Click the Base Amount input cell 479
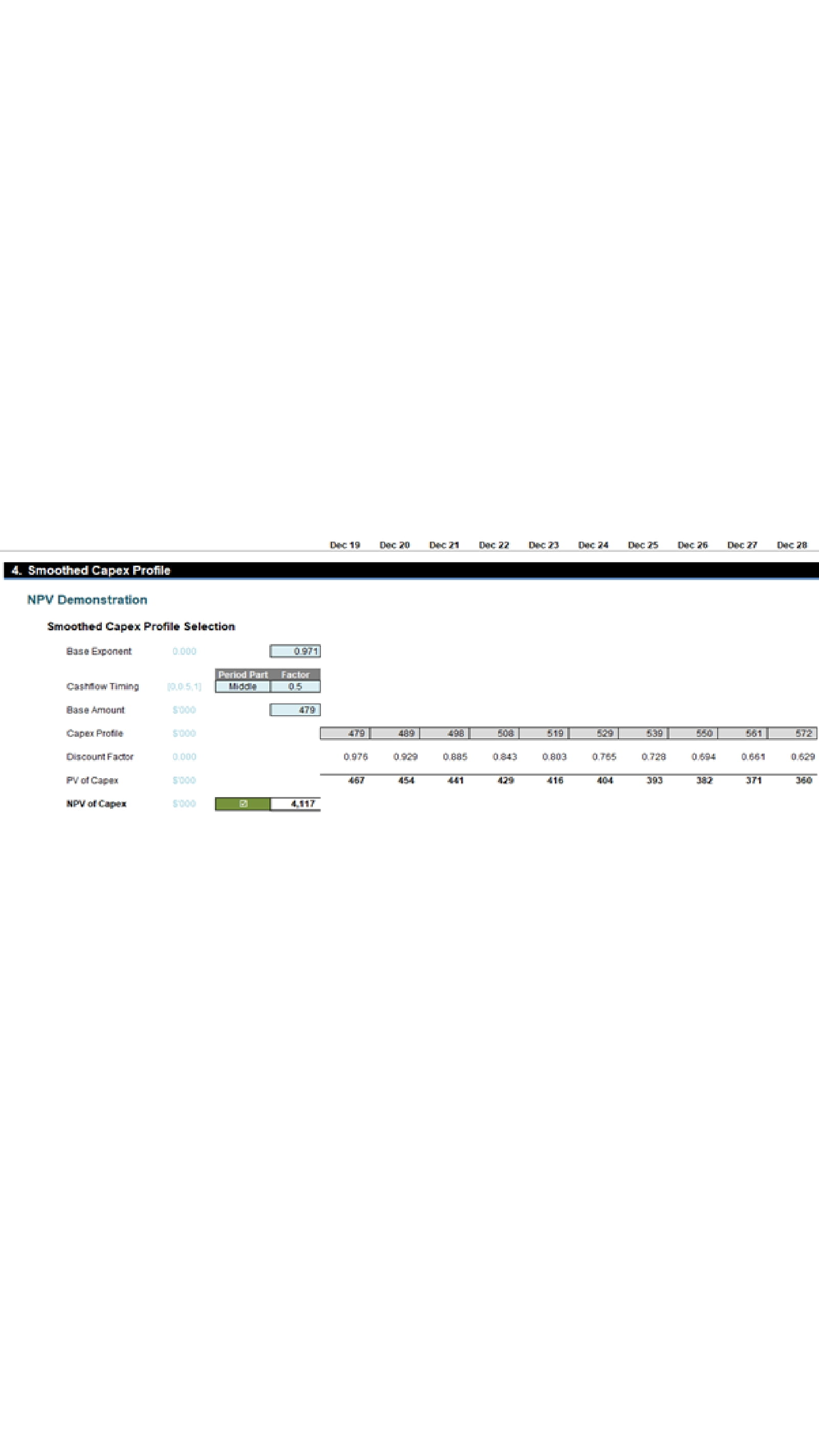 tap(295, 710)
